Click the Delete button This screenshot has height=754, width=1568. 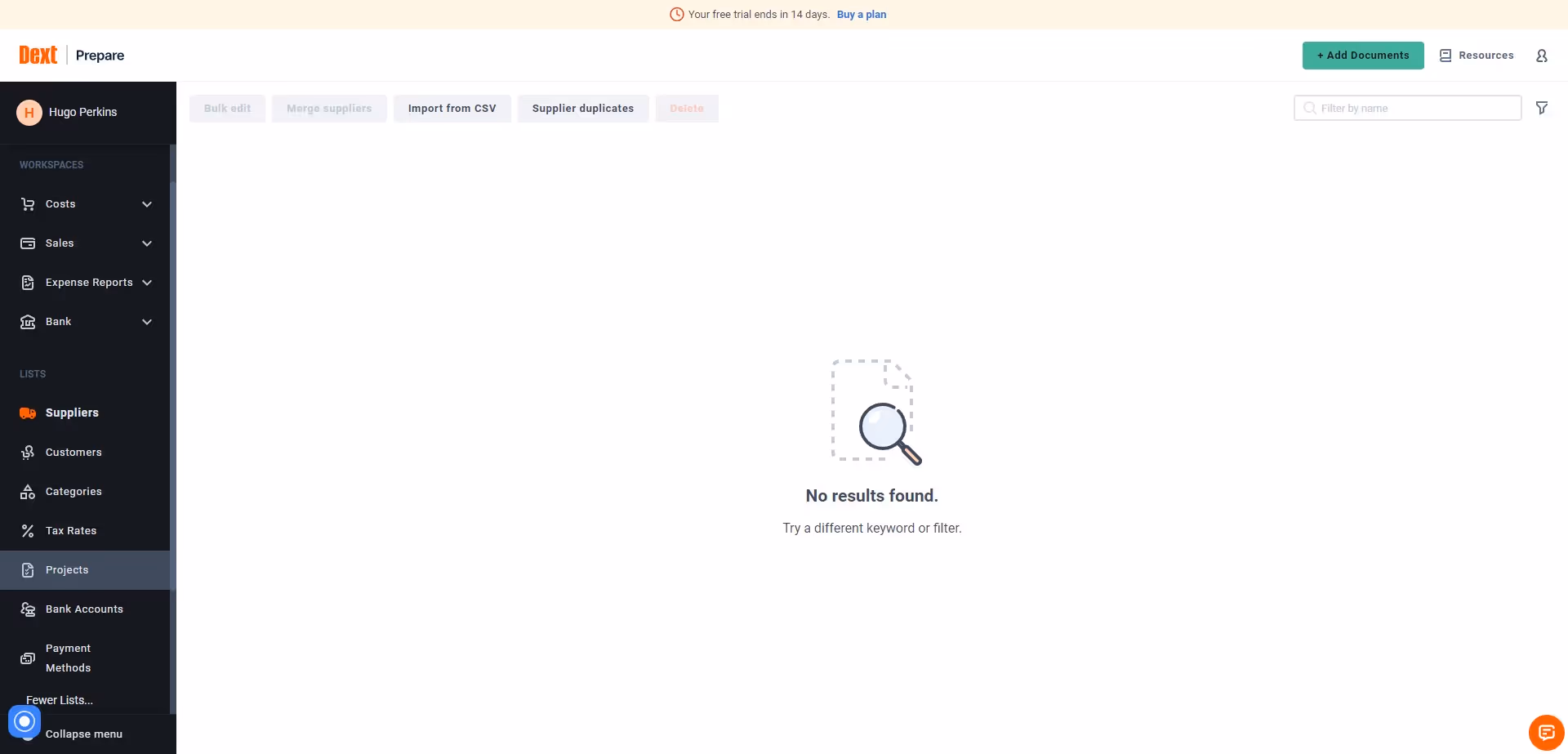(x=687, y=109)
